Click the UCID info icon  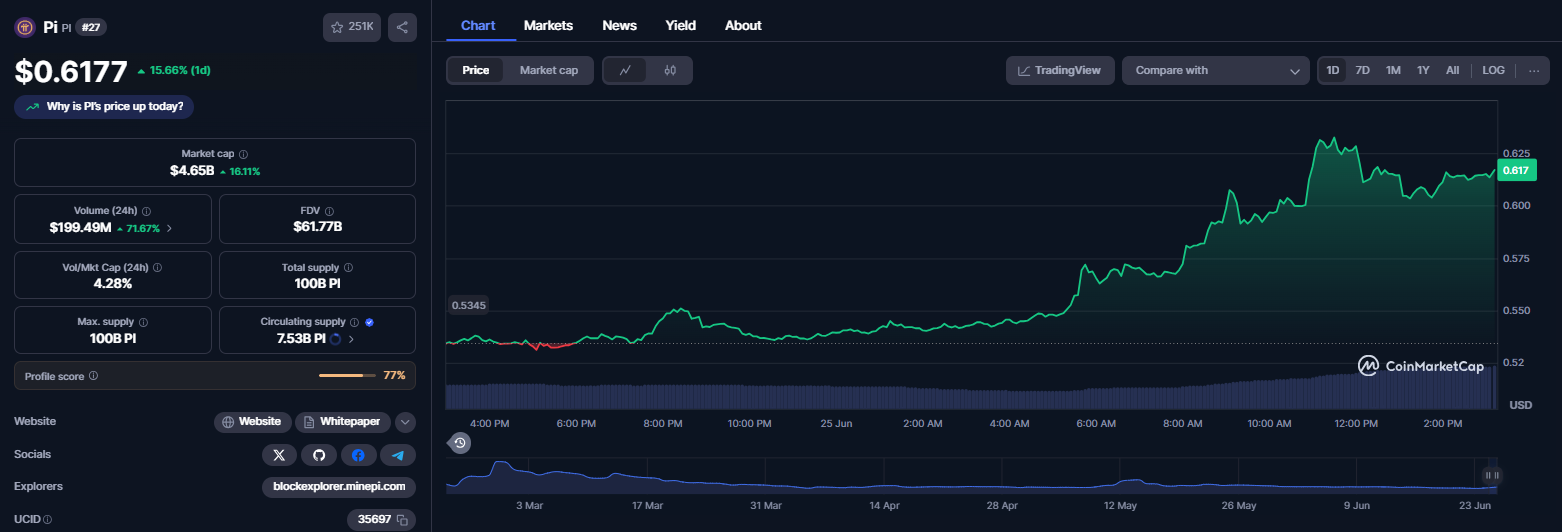(47, 520)
